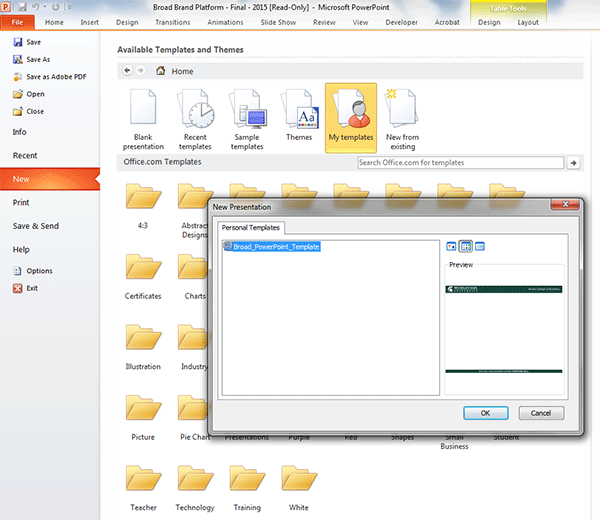
Task: Click the Forward arrow in the templates navigation bar
Action: 140,70
